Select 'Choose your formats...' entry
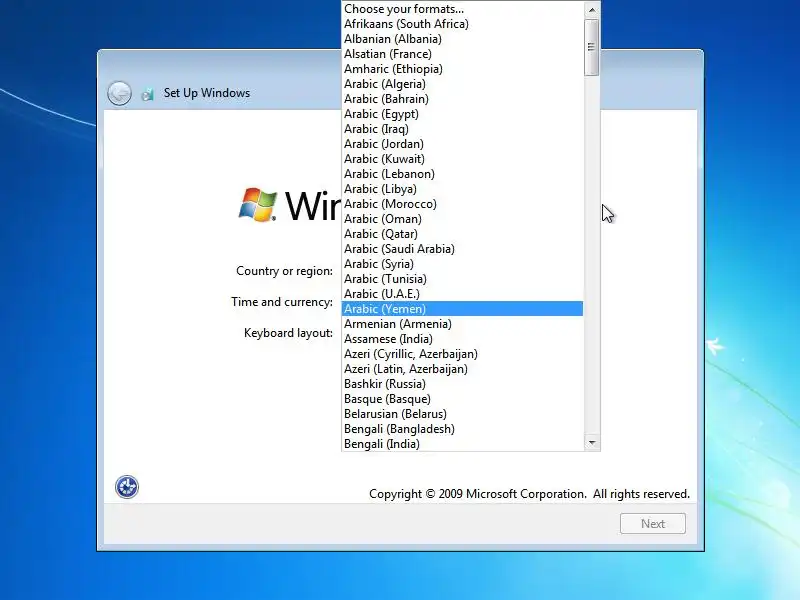This screenshot has height=600, width=800. pyautogui.click(x=462, y=9)
